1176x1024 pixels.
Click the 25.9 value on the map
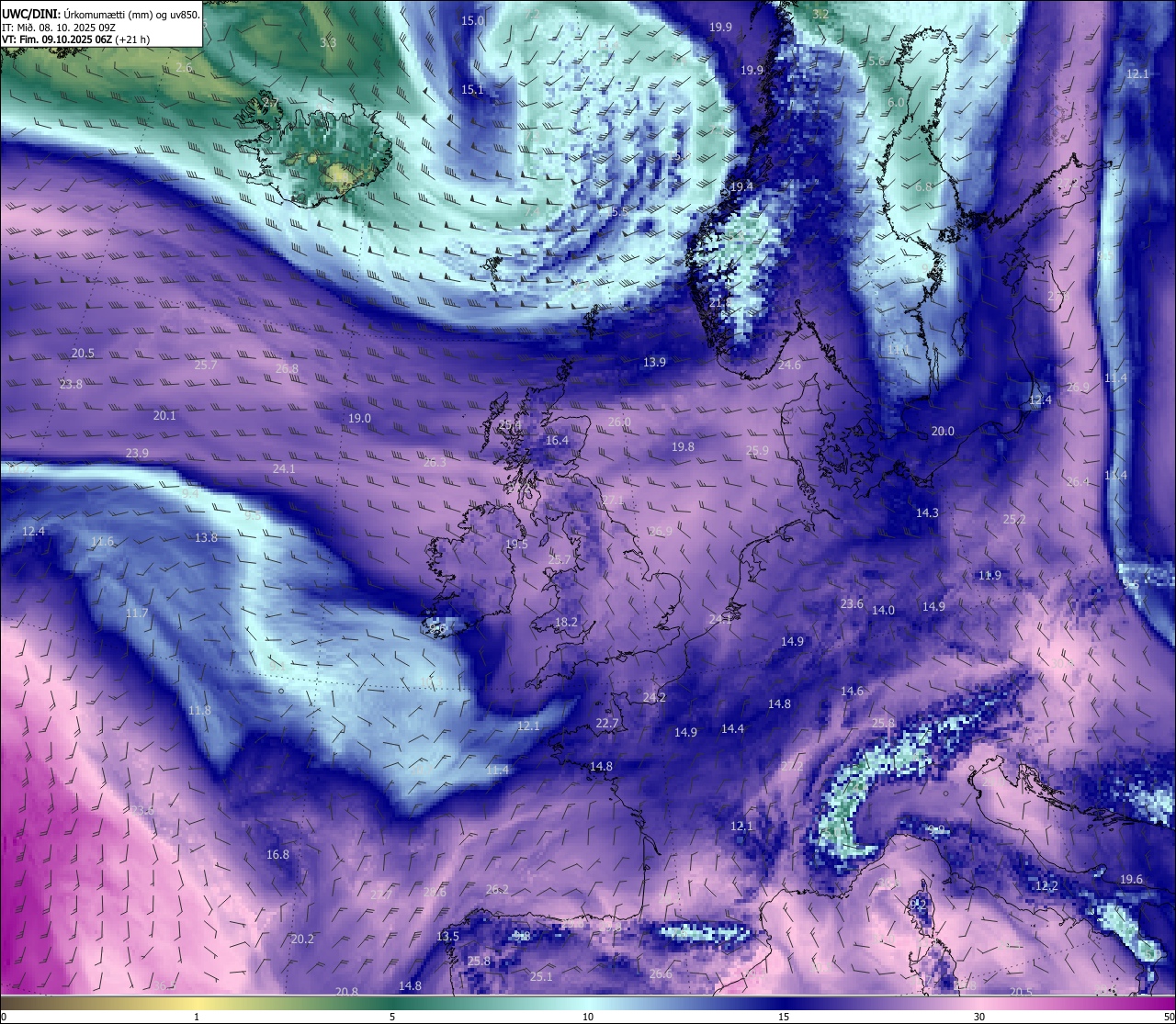click(x=757, y=451)
